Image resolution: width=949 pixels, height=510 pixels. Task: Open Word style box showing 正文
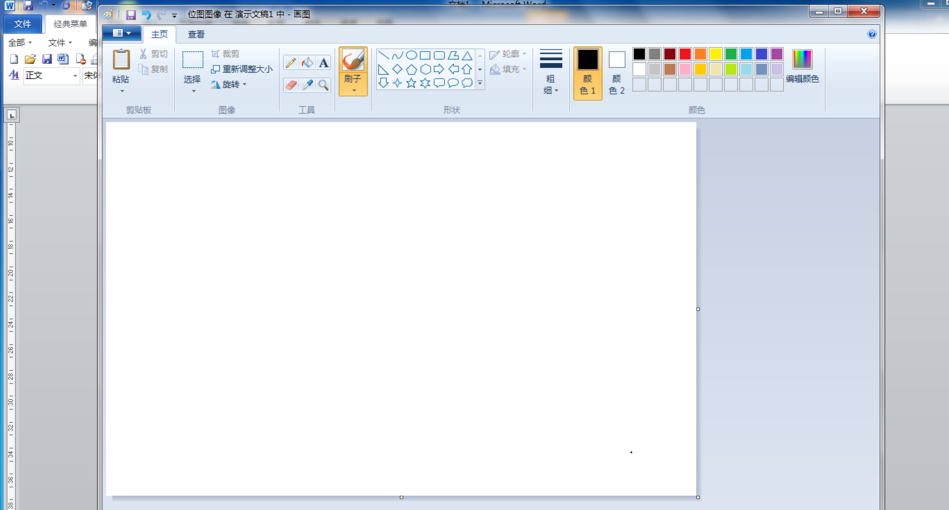click(51, 75)
